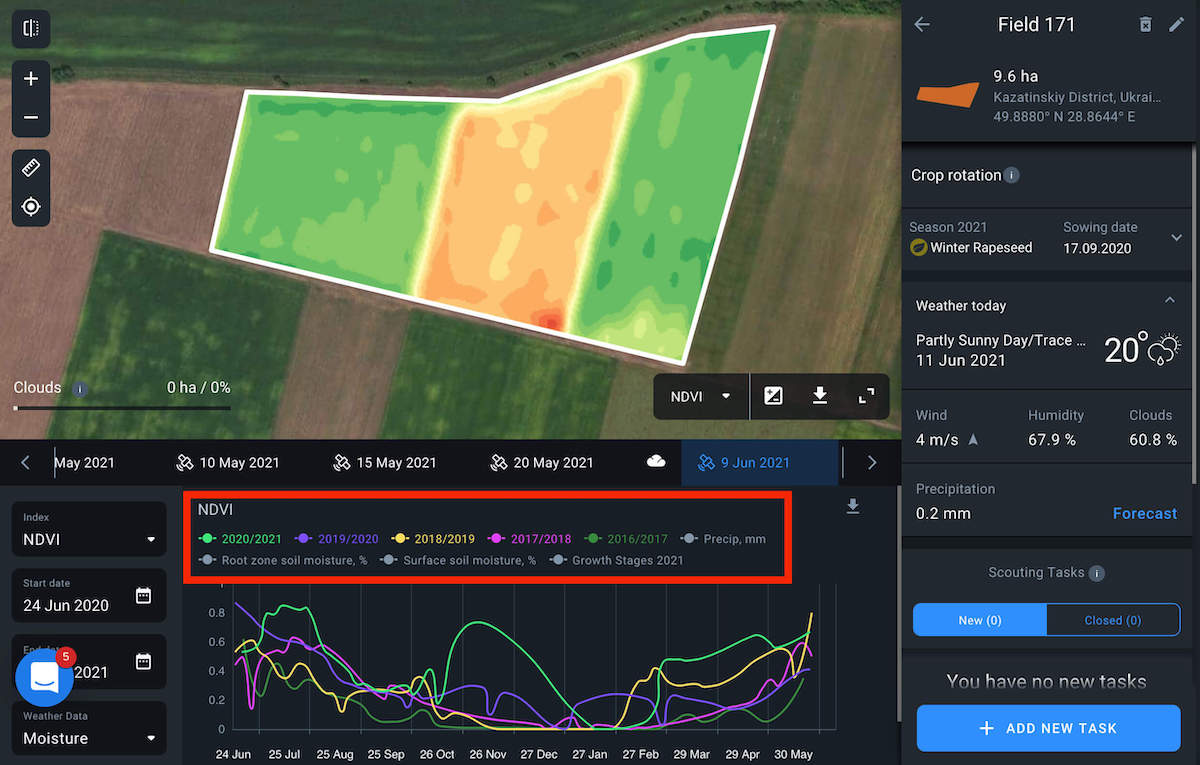1200x765 pixels.
Task: Select the 15 May 2021 date tab
Action: coord(386,462)
